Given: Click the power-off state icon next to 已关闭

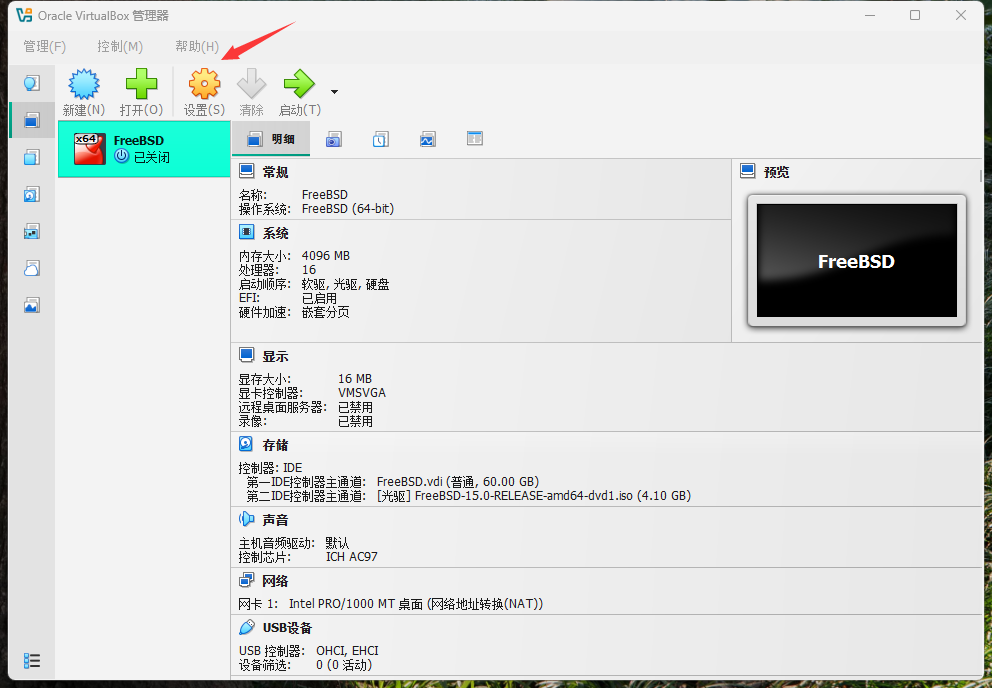Looking at the screenshot, I should coord(122,156).
